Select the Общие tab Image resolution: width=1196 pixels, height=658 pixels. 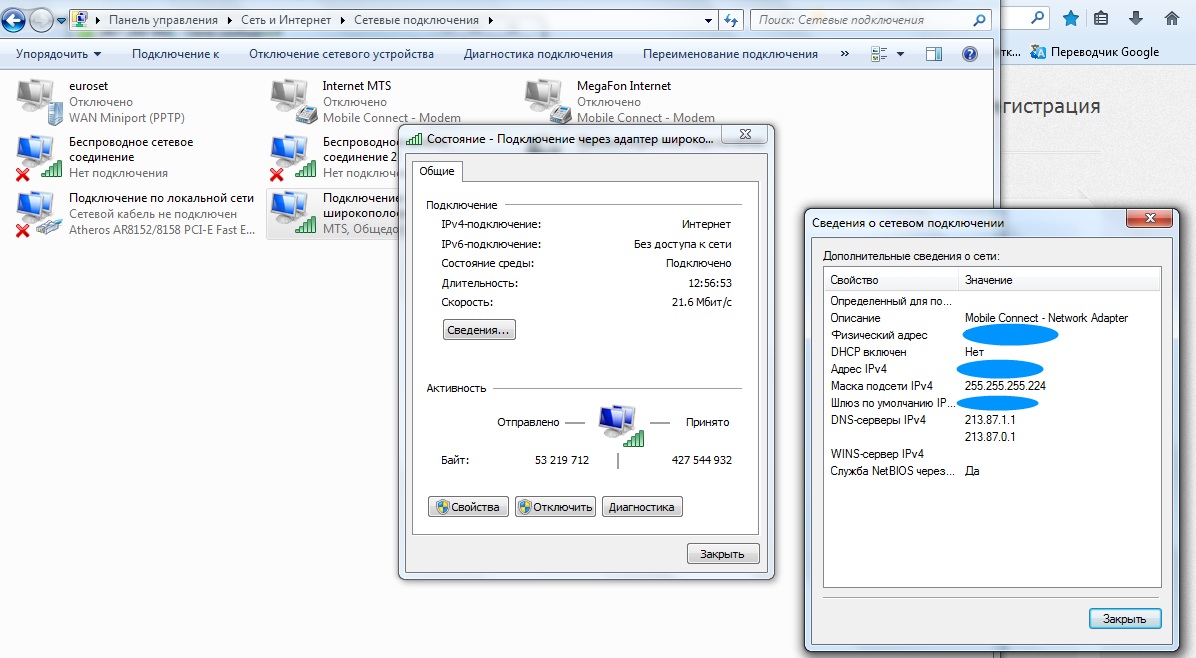pyautogui.click(x=437, y=171)
